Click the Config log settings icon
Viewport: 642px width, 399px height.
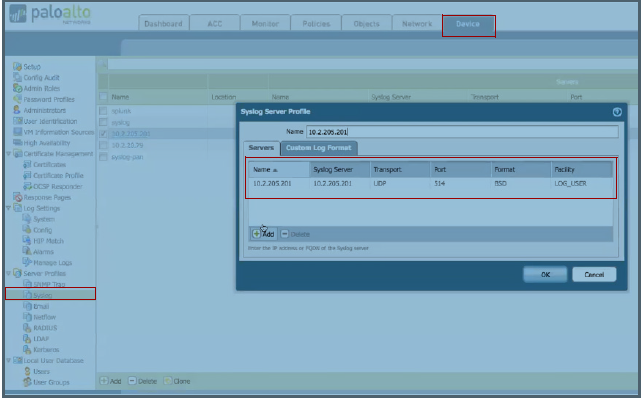tap(27, 230)
